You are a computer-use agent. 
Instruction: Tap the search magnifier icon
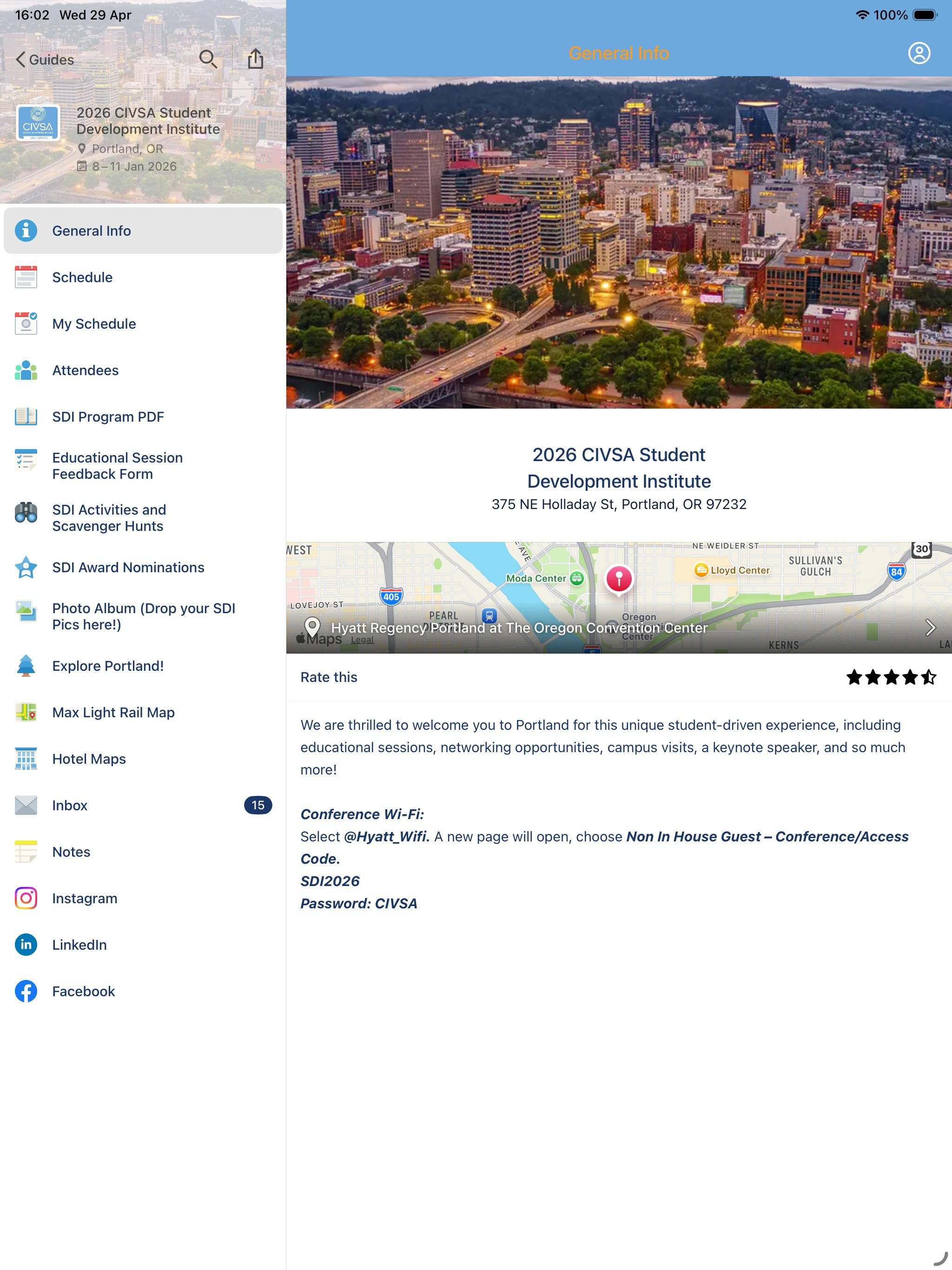[208, 59]
